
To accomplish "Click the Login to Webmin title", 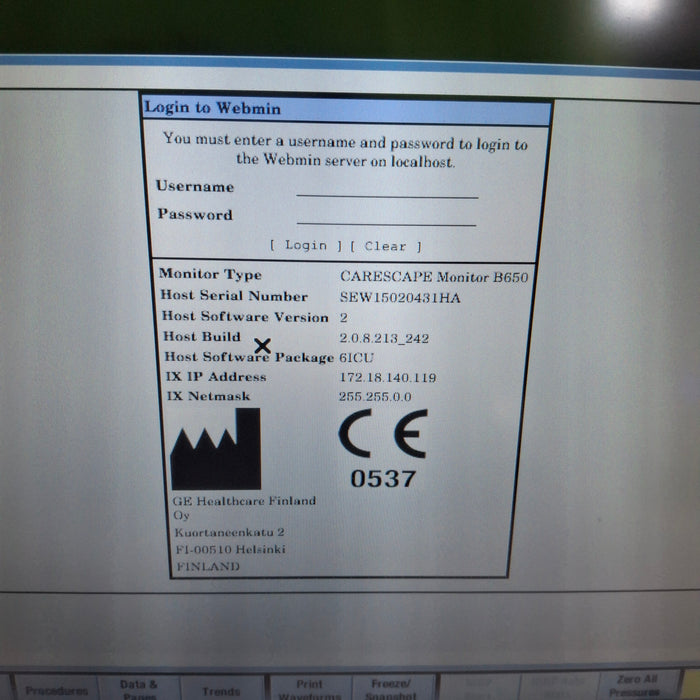I will tap(212, 108).
